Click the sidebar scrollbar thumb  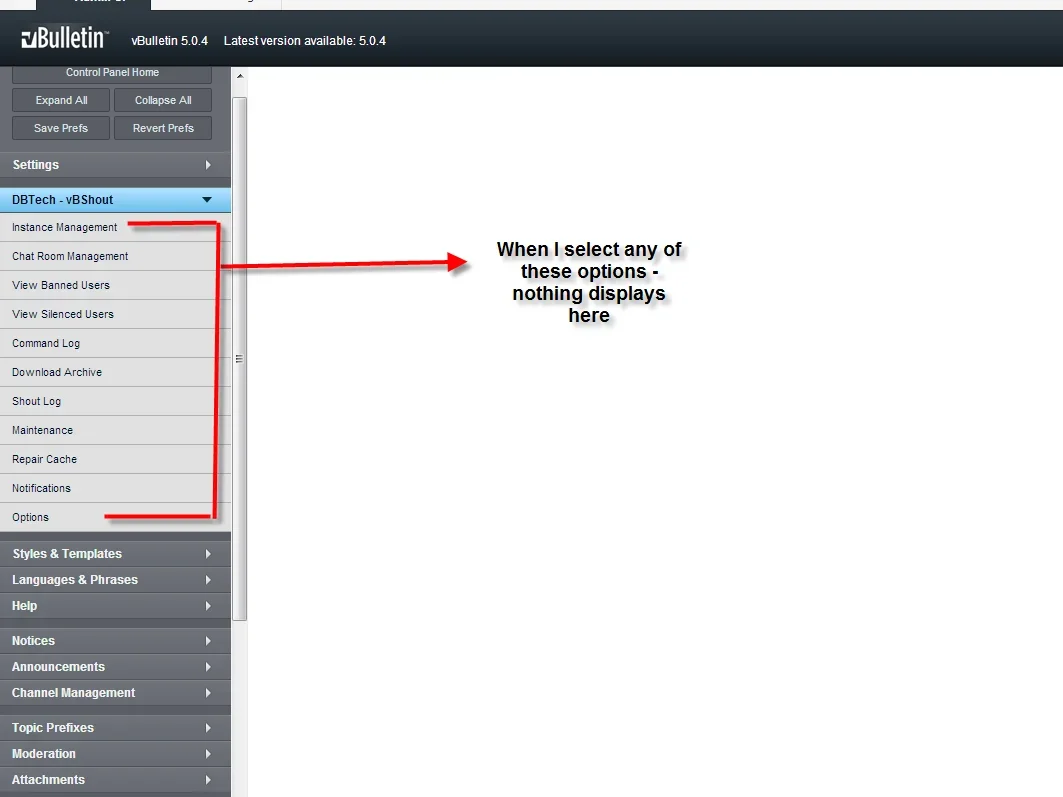pyautogui.click(x=240, y=359)
